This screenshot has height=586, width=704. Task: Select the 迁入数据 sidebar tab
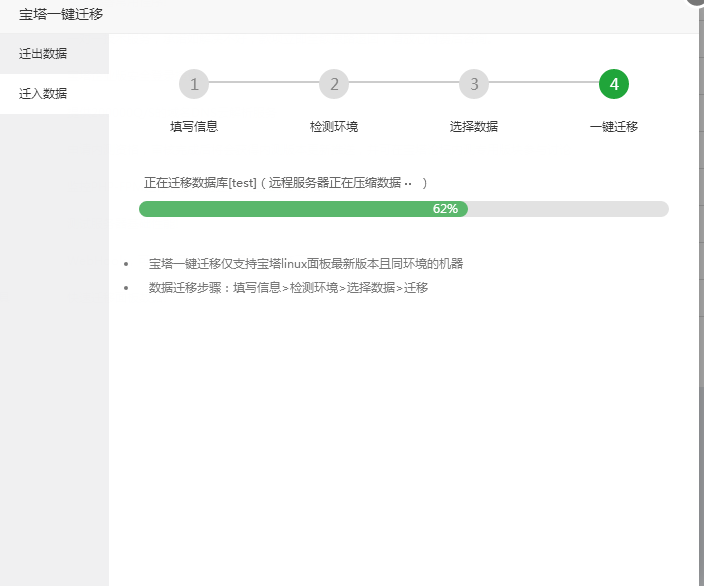pyautogui.click(x=54, y=94)
